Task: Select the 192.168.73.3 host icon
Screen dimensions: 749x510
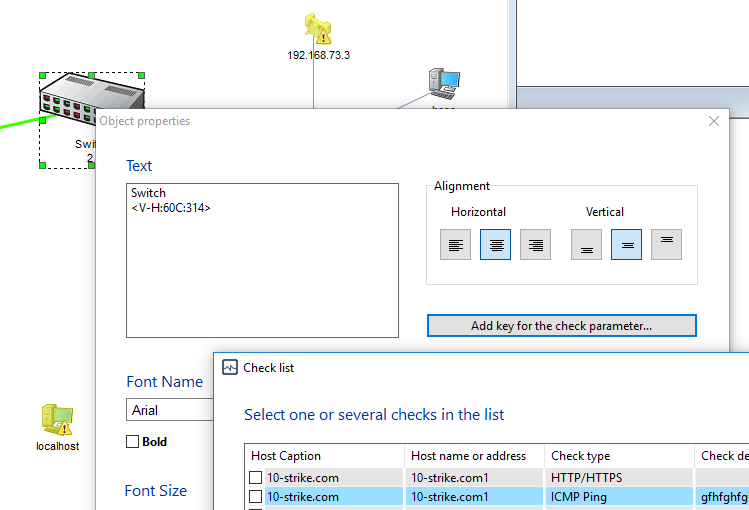Action: click(318, 29)
